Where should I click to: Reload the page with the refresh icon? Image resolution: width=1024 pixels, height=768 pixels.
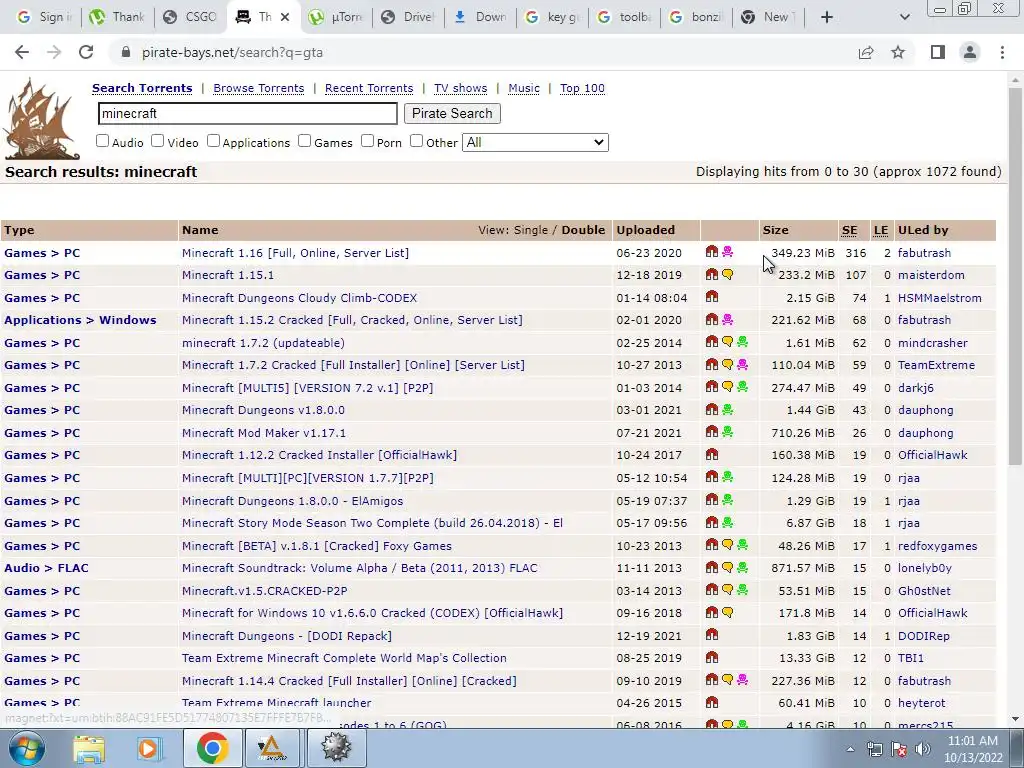pos(86,52)
